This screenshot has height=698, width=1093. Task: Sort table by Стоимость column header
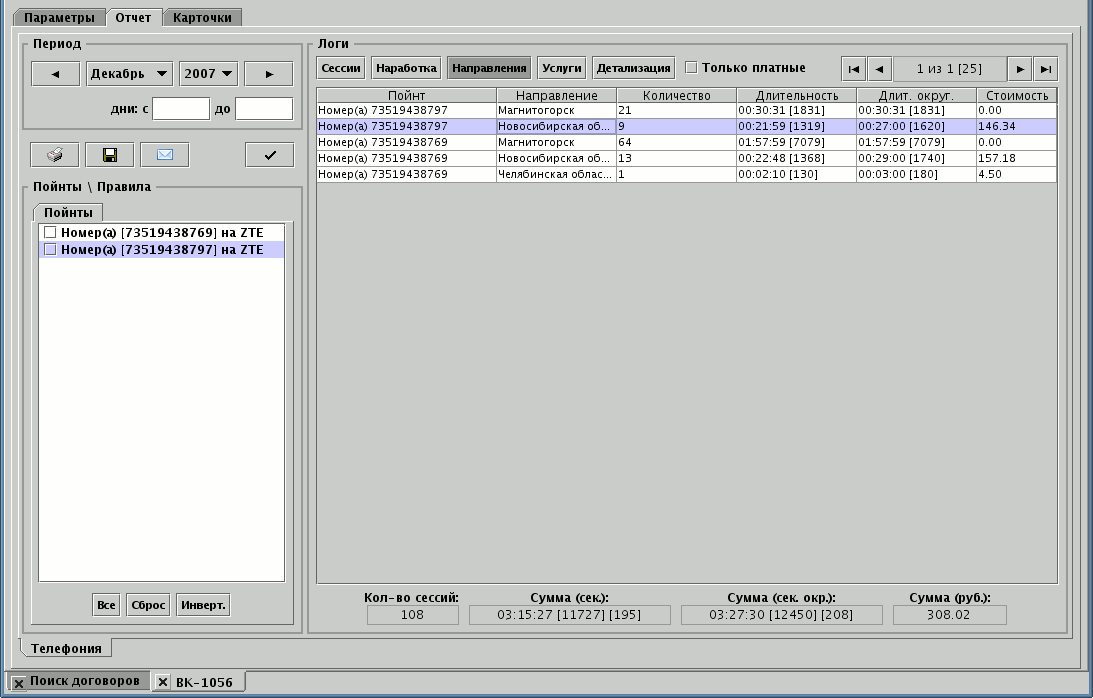pos(1016,95)
